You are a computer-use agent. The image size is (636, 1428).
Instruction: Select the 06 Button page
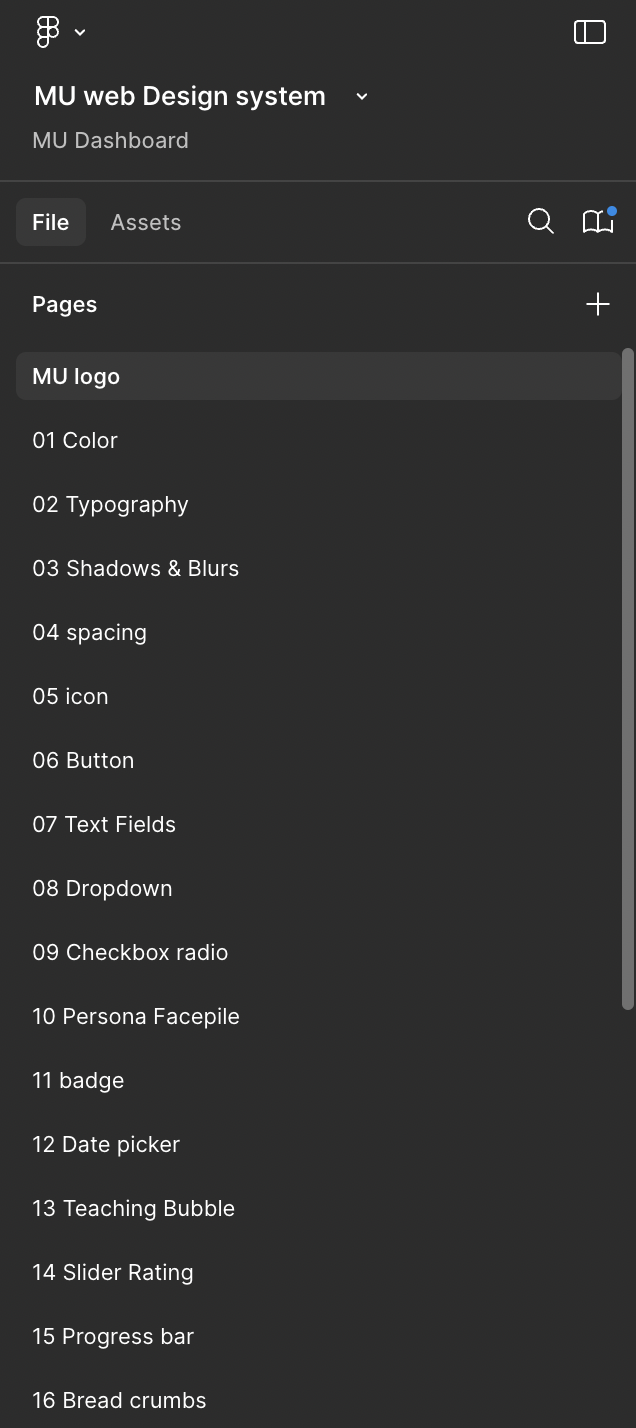click(x=83, y=760)
